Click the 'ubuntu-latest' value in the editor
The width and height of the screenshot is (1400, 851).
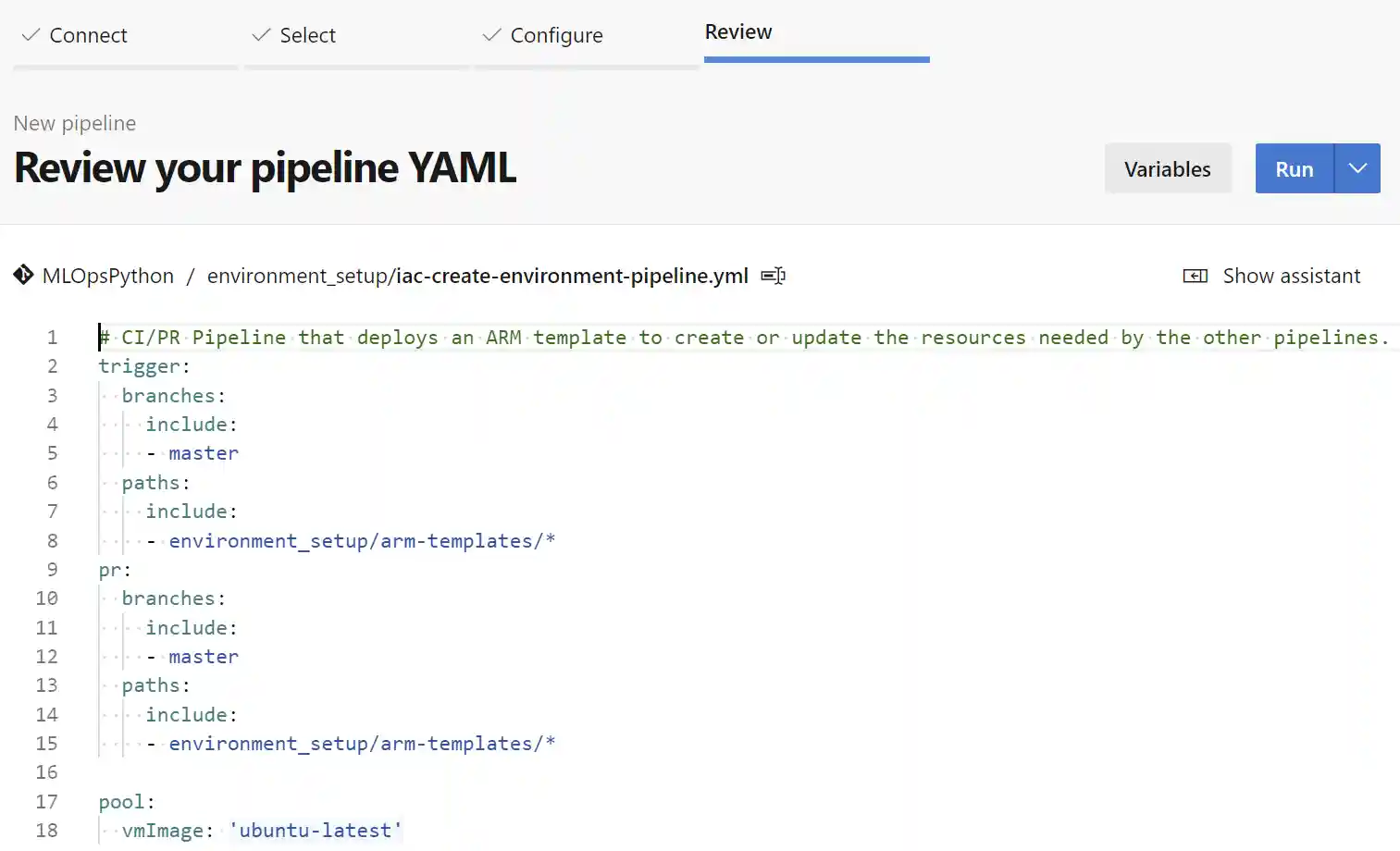pos(315,831)
